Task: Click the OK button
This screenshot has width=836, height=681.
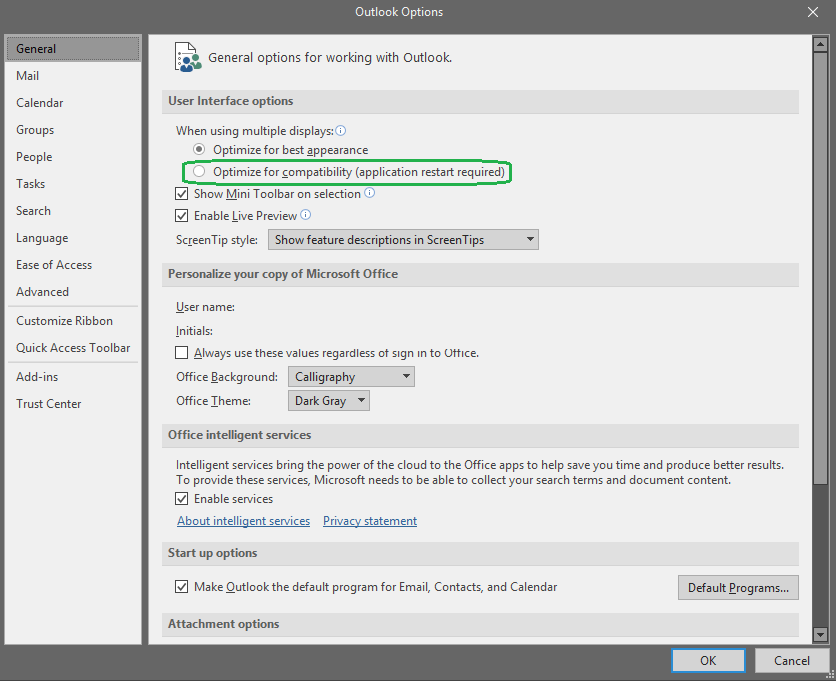Action: click(708, 661)
